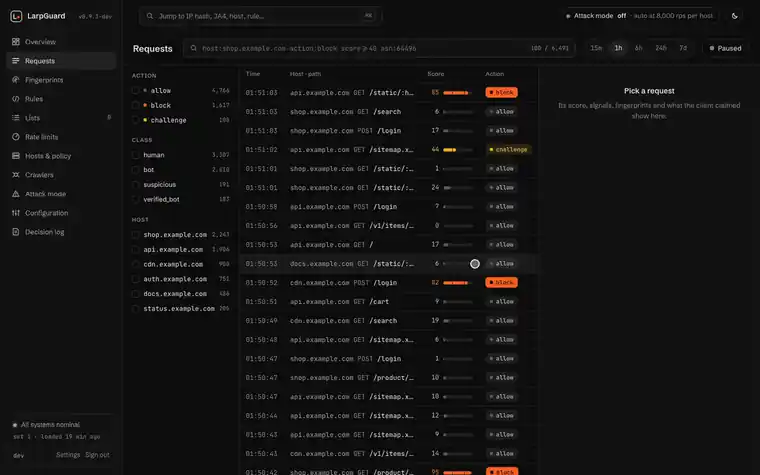Focus the requests query filter field

pos(379,48)
